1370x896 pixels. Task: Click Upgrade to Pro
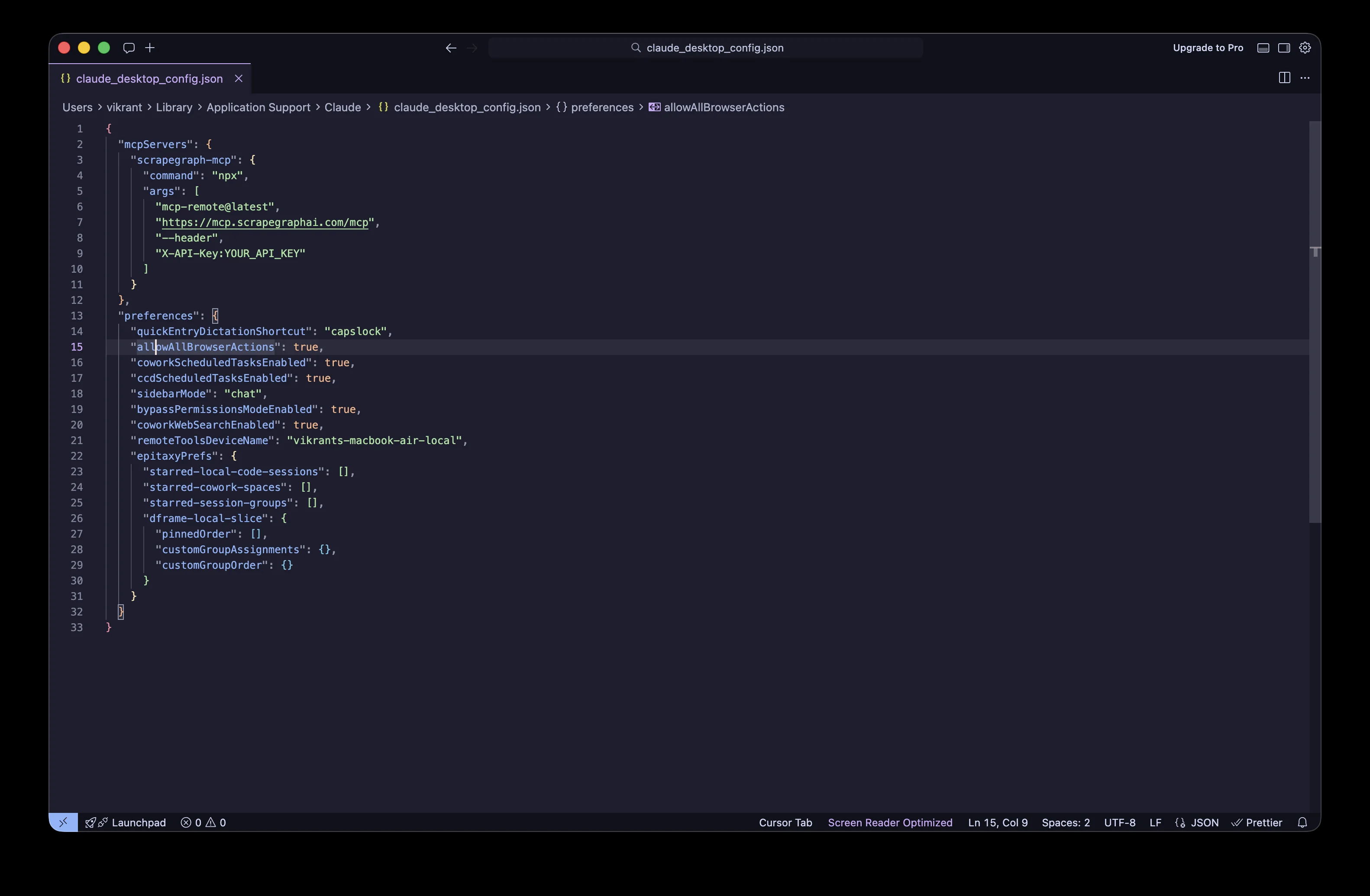1208,48
